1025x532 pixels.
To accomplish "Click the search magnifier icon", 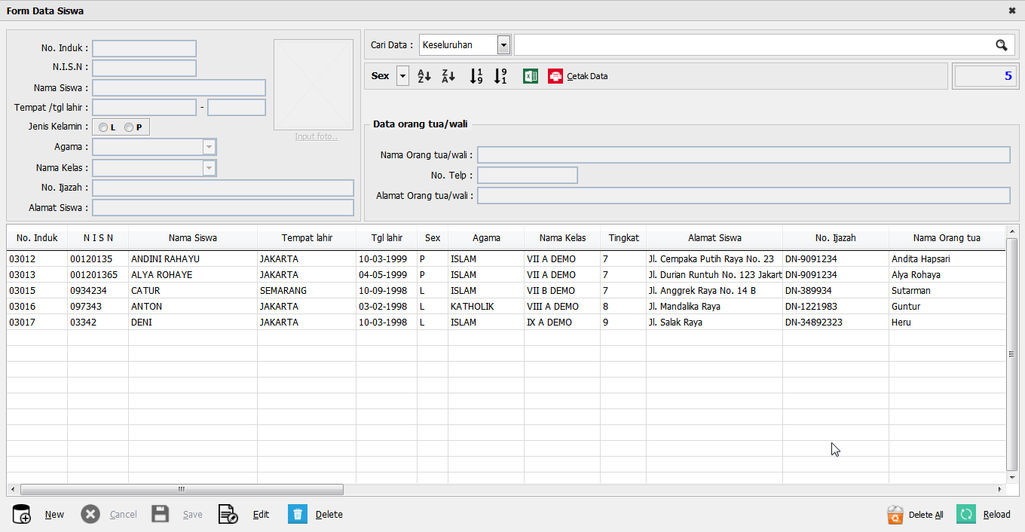I will (x=1000, y=45).
